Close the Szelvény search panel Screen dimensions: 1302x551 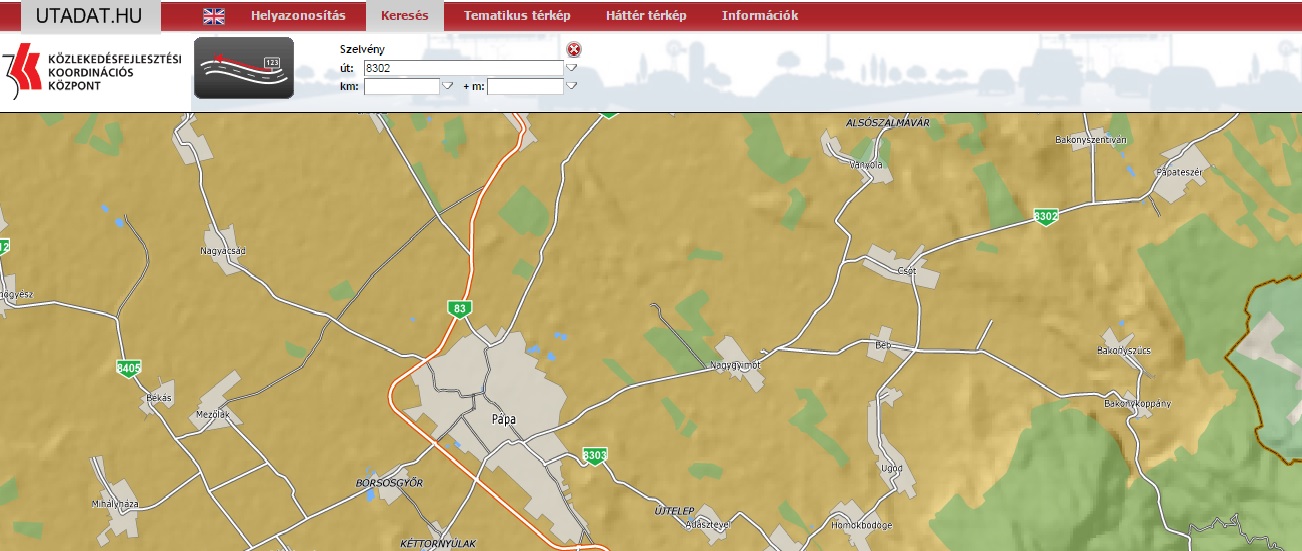coord(573,50)
